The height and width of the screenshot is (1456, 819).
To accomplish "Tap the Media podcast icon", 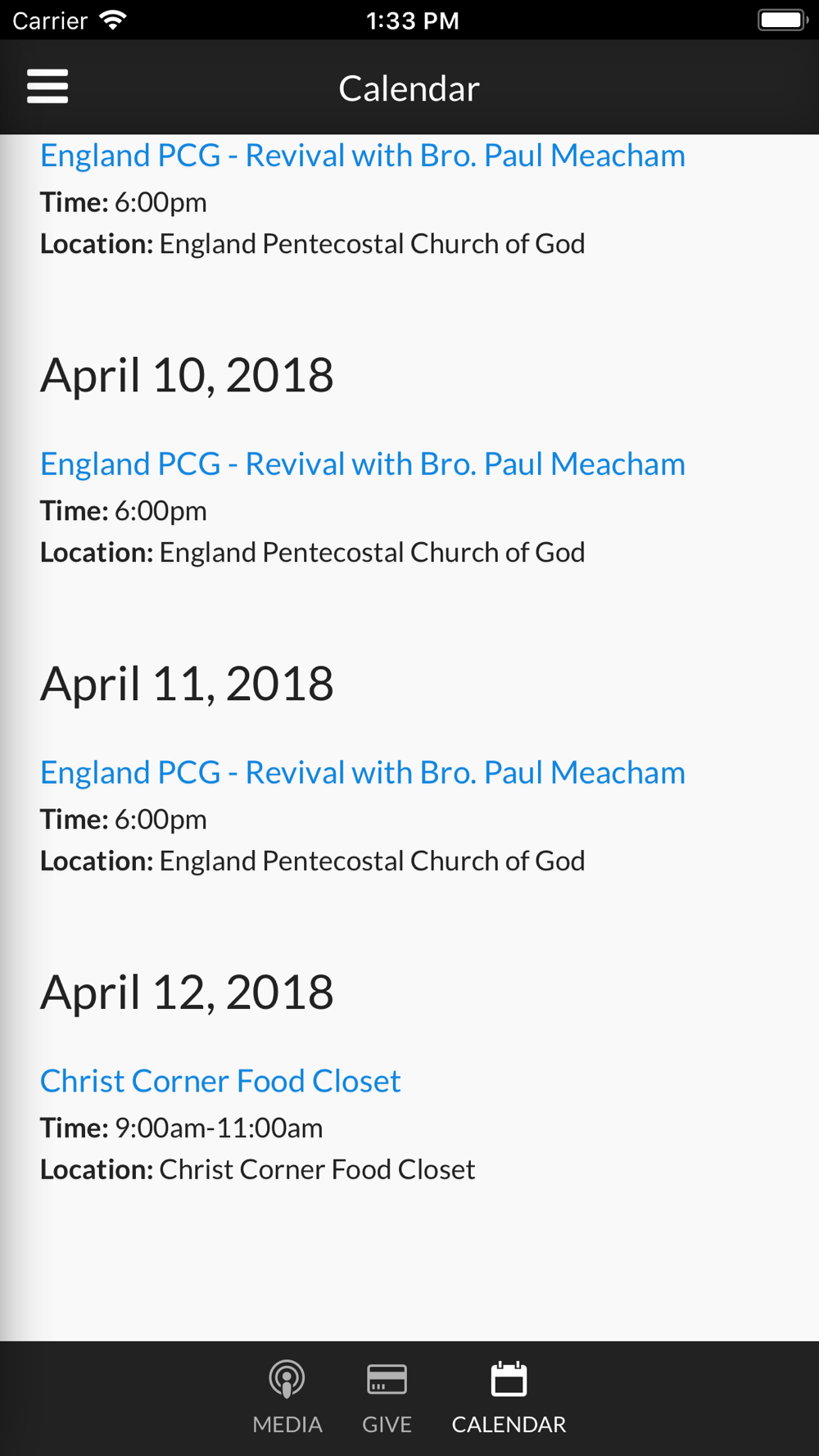I will [287, 1379].
